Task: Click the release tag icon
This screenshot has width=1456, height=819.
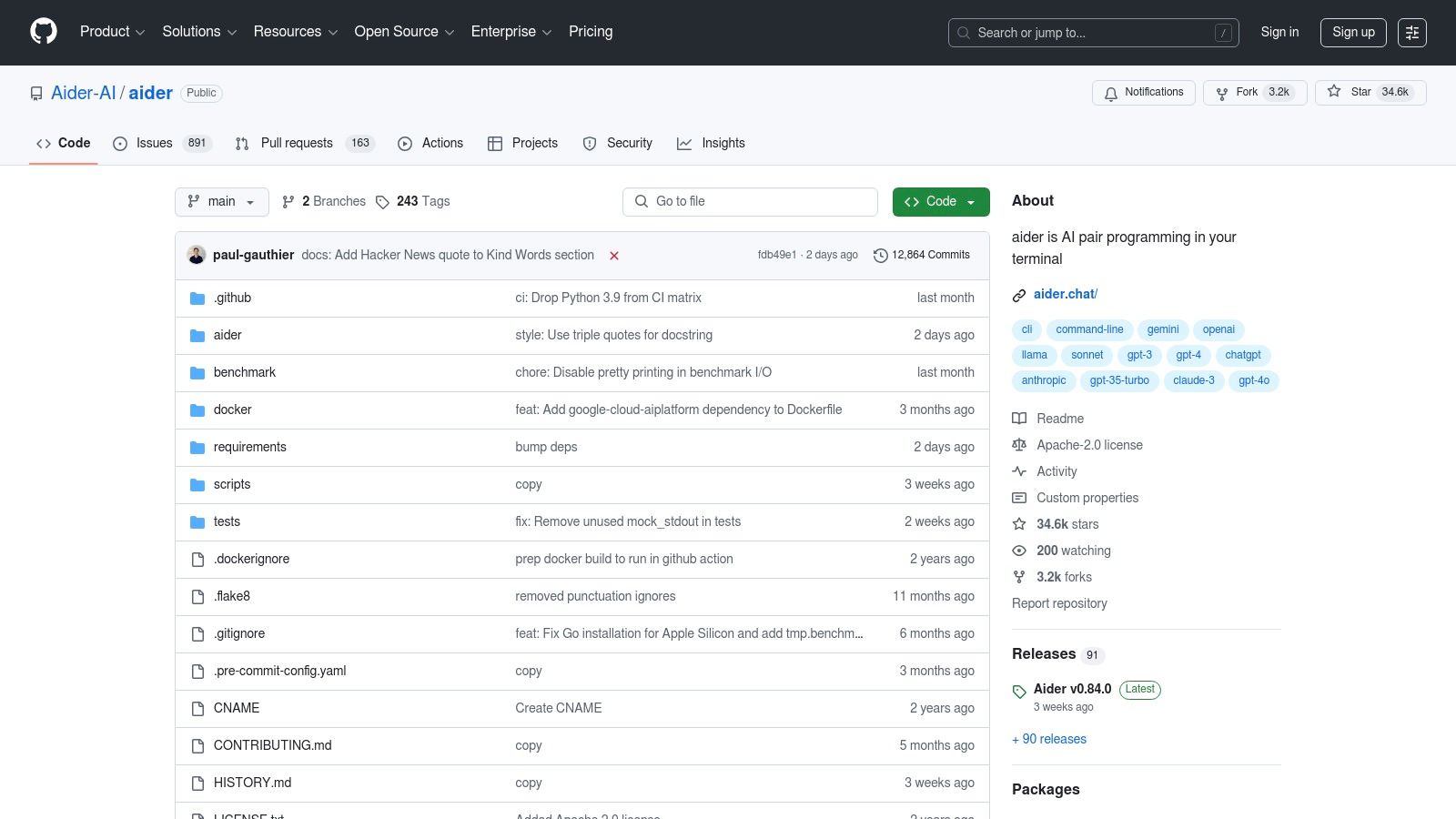Action: click(x=1019, y=692)
